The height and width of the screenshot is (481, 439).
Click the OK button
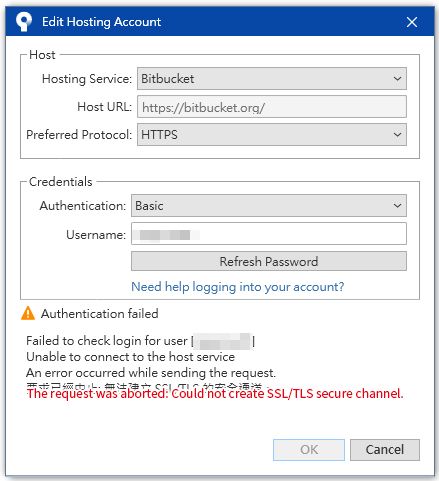309,450
